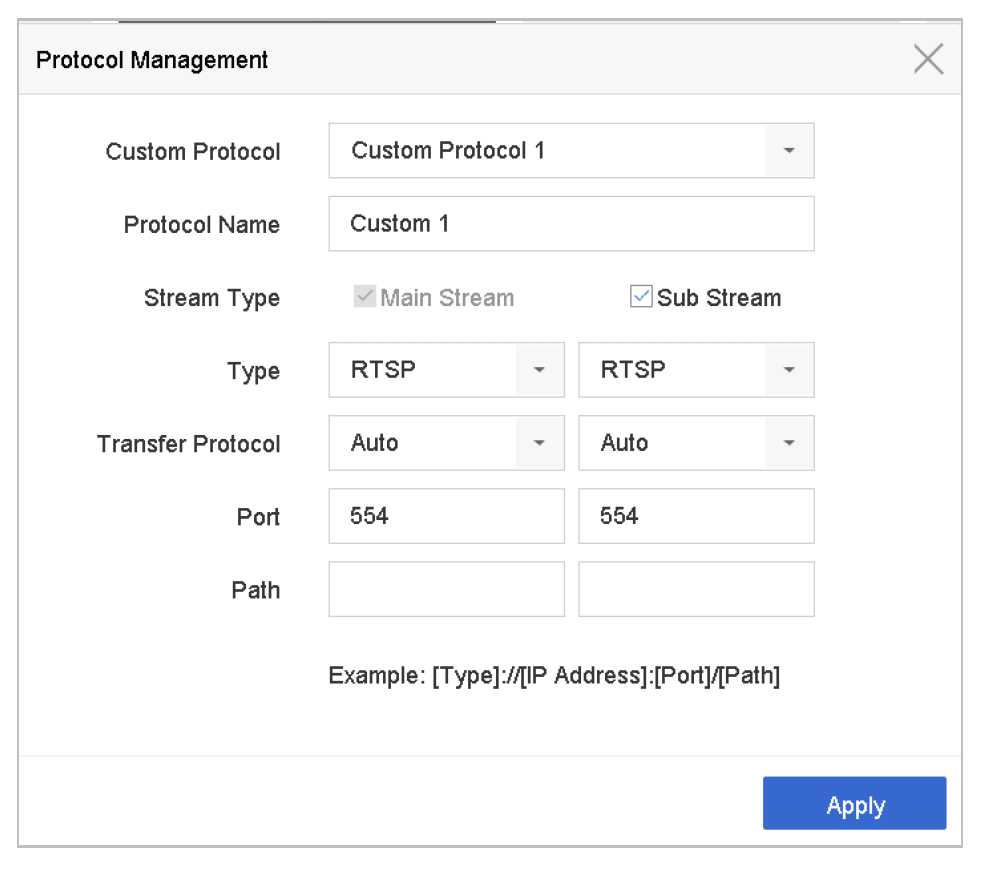
Task: Click arrow icon of sub stream Type combo
Action: click(x=789, y=370)
